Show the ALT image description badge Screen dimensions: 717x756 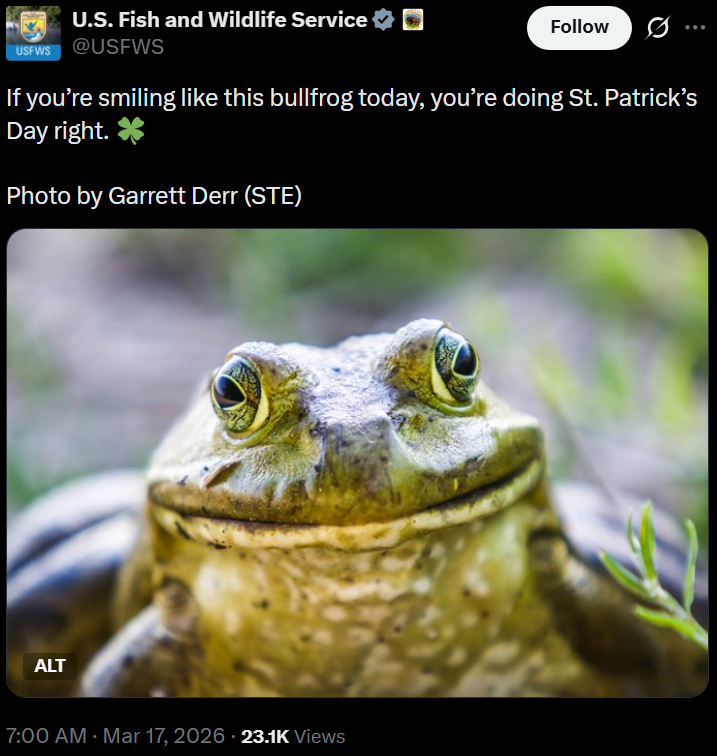pos(50,666)
